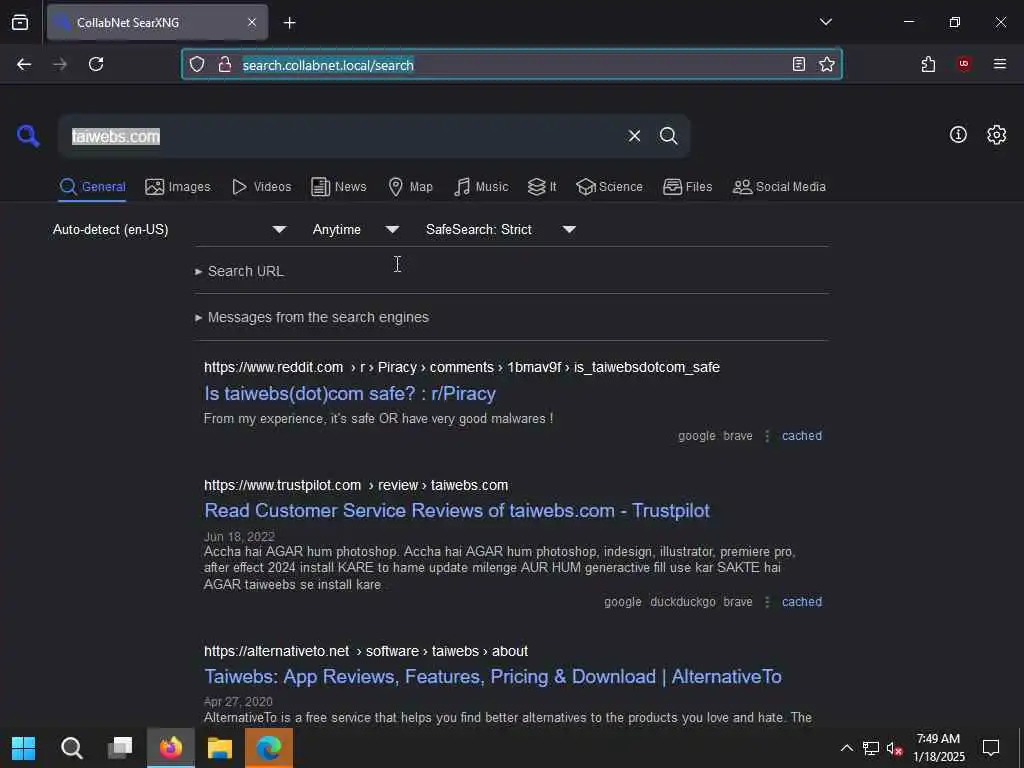Open Windows taskbar search
Screen dimensions: 1024x768
72,748
